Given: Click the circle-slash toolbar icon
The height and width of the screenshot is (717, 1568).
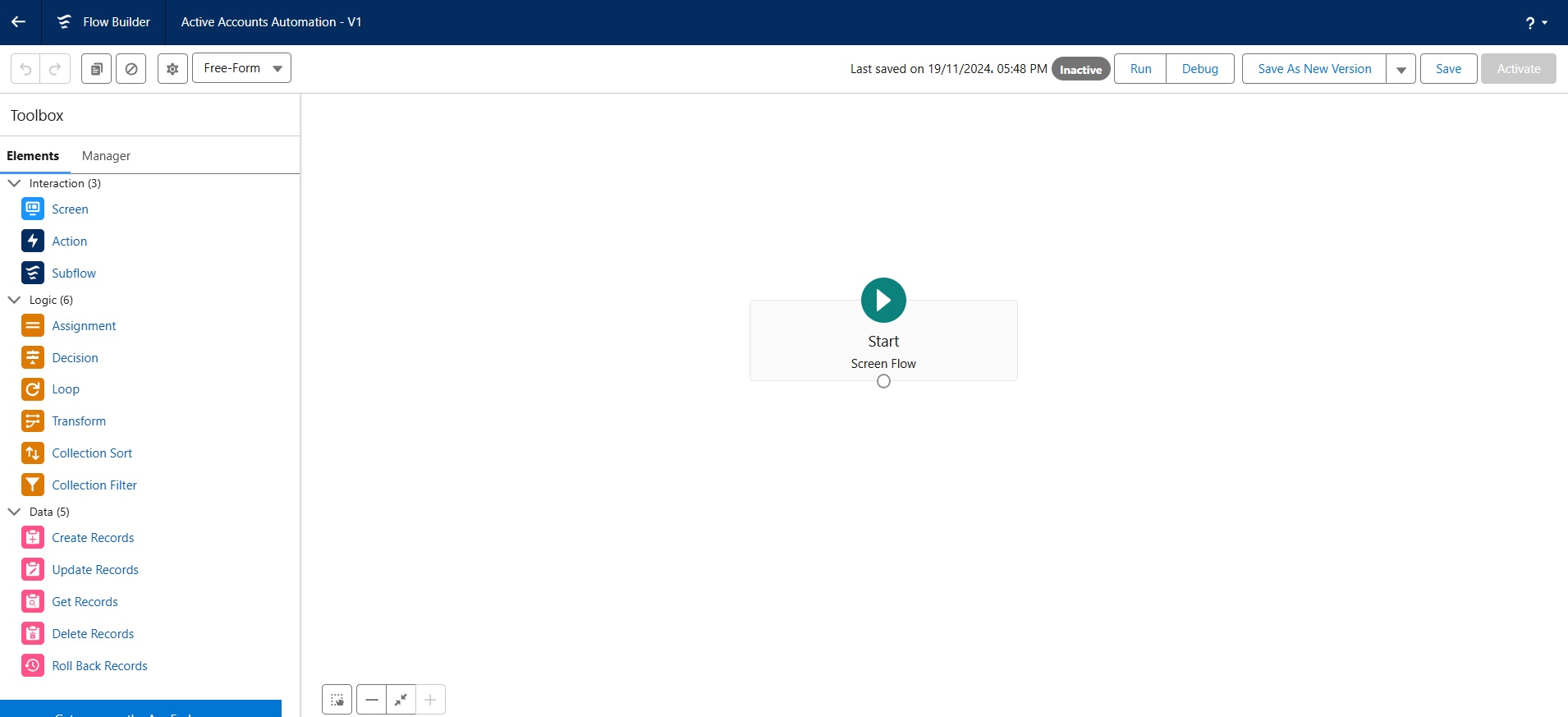Looking at the screenshot, I should tap(131, 69).
